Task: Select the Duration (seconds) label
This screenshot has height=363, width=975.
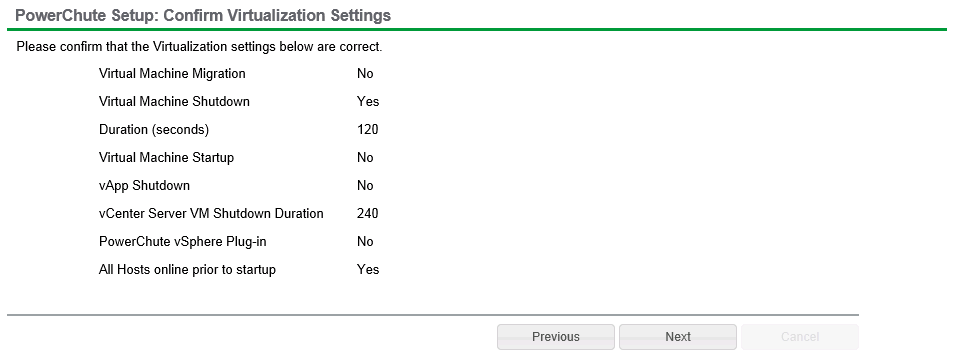Action: 154,130
